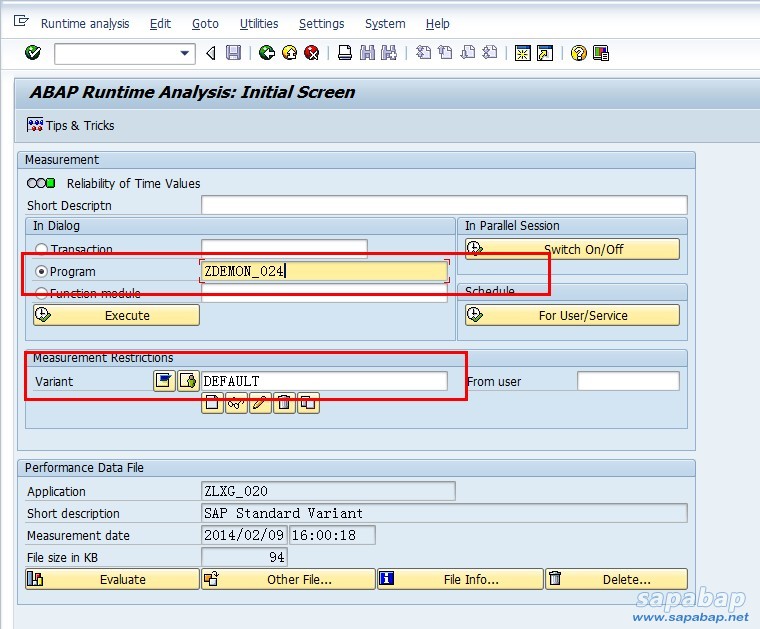Click the Customize Local Layout icon
Image resolution: width=760 pixels, height=629 pixels.
click(x=601, y=53)
